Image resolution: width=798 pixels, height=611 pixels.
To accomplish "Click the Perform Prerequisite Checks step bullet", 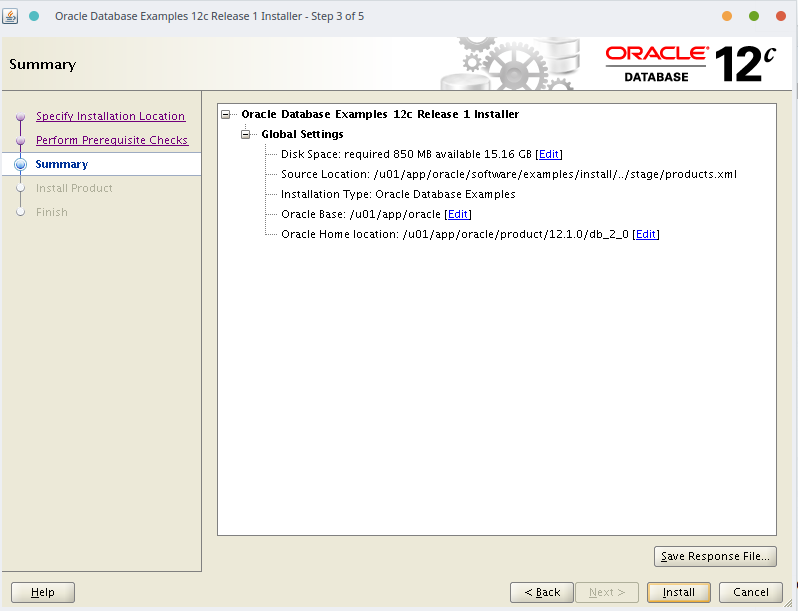I will 20,140.
